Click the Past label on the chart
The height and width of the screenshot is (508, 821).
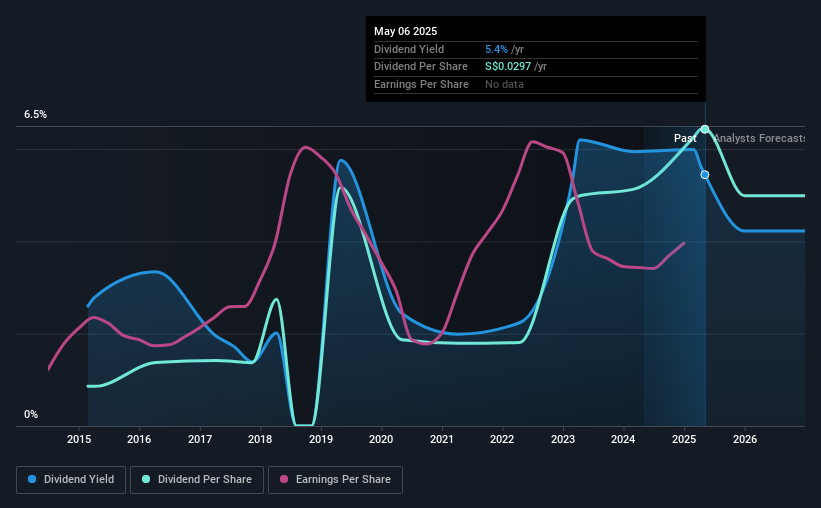(x=685, y=138)
